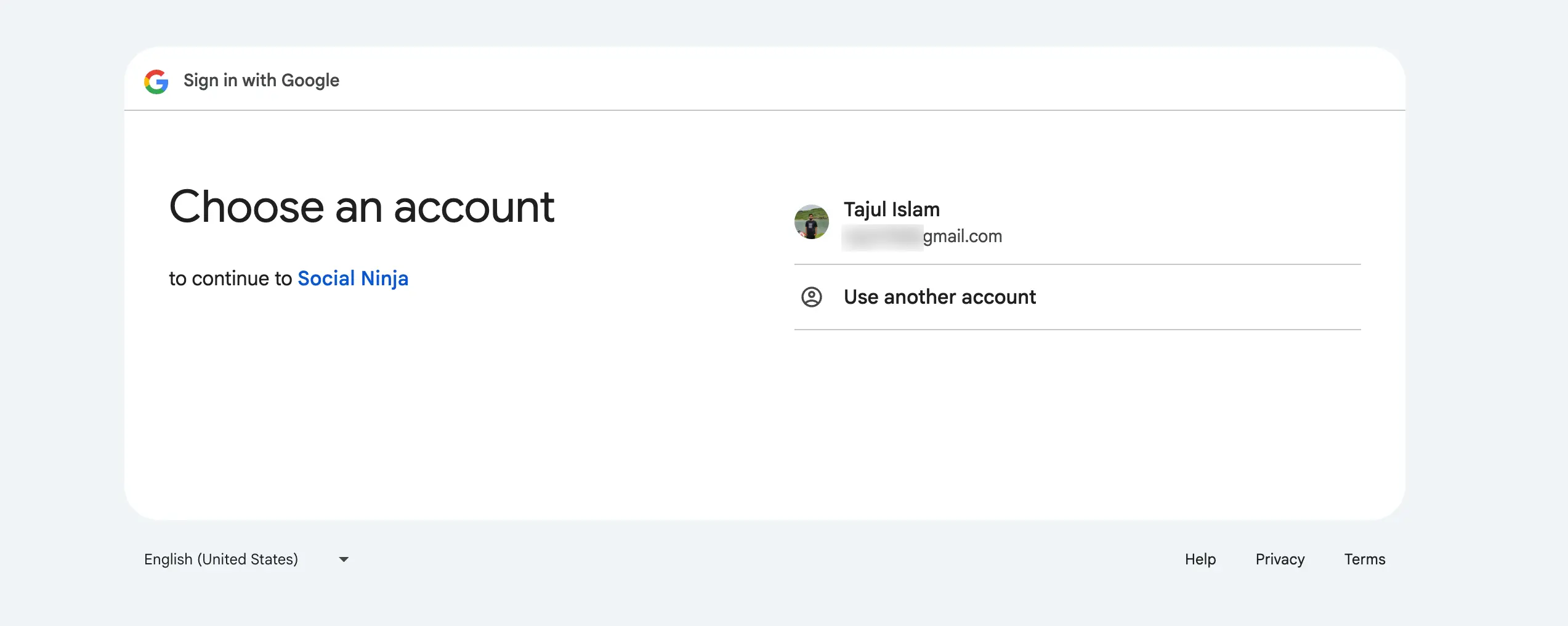
Task: Open the Social Ninja link
Action: [x=352, y=278]
